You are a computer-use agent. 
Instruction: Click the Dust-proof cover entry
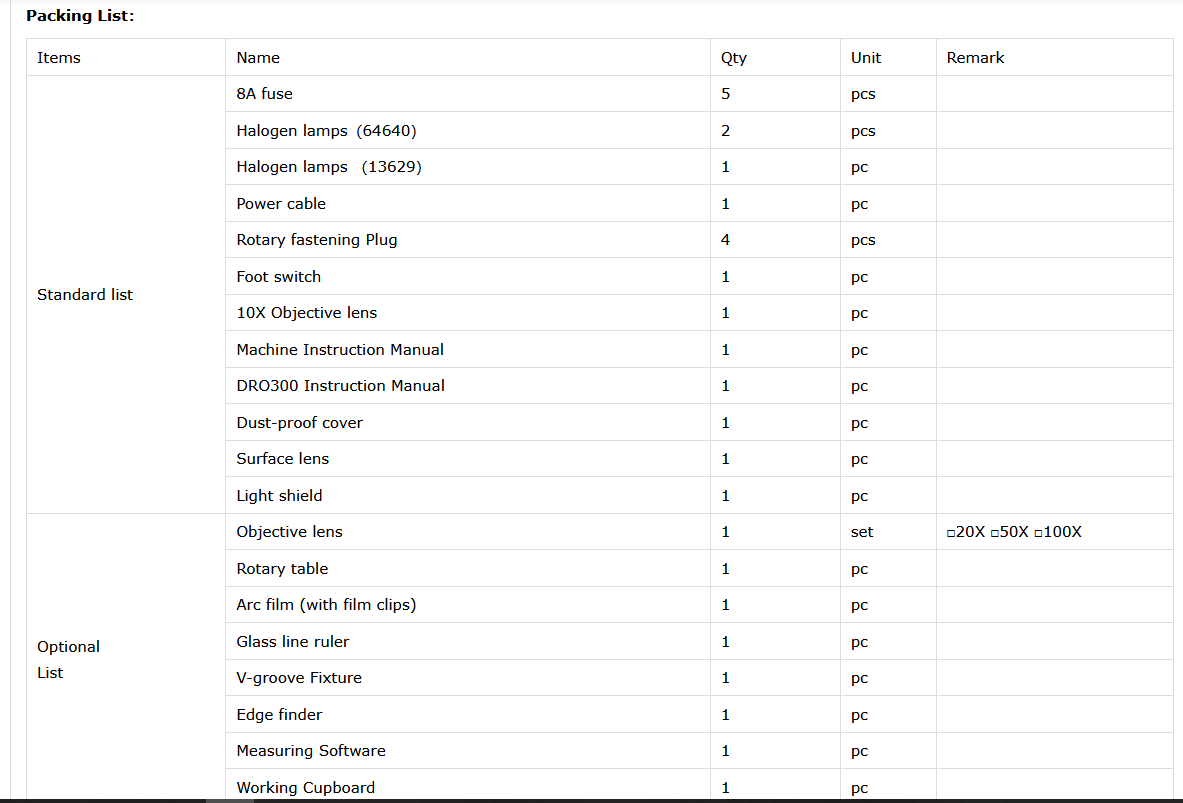tap(300, 423)
